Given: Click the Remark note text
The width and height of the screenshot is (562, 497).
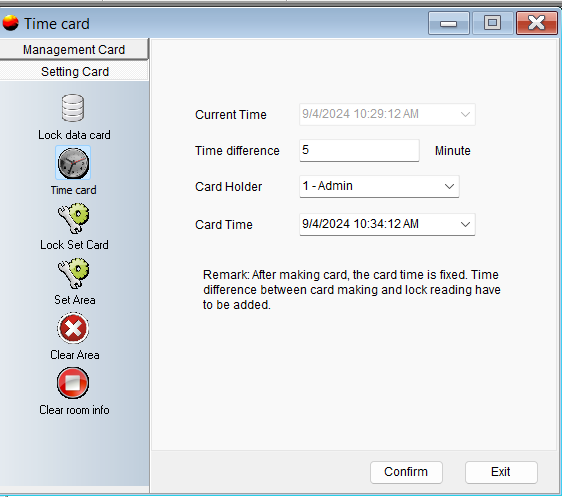Looking at the screenshot, I should [351, 290].
